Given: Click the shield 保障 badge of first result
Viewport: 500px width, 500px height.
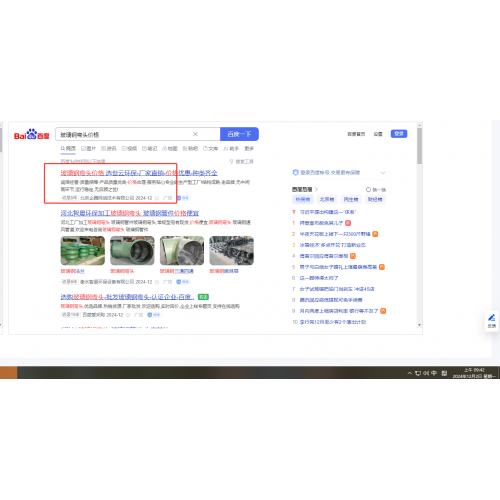Looking at the screenshot, I should [183, 198].
